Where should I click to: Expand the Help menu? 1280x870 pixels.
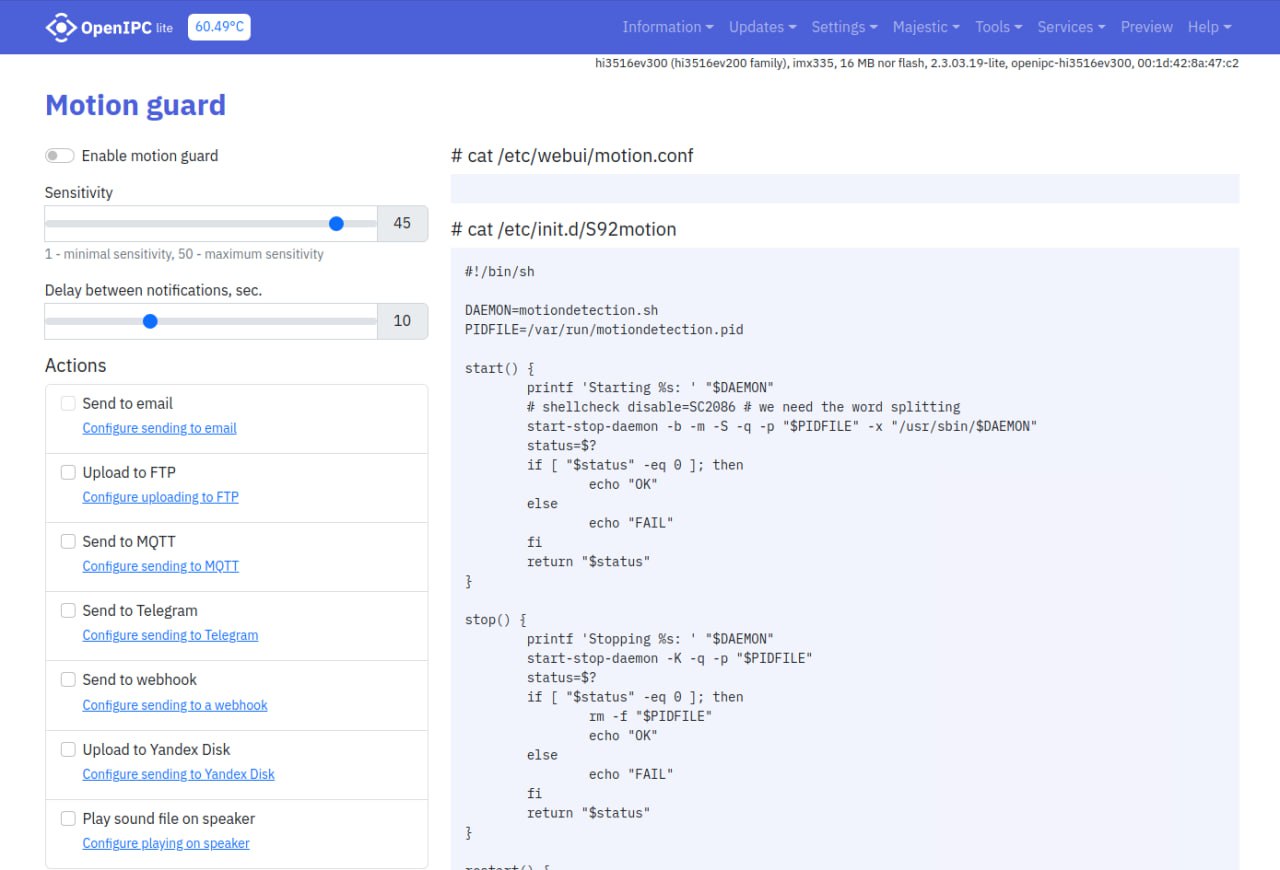[1209, 27]
